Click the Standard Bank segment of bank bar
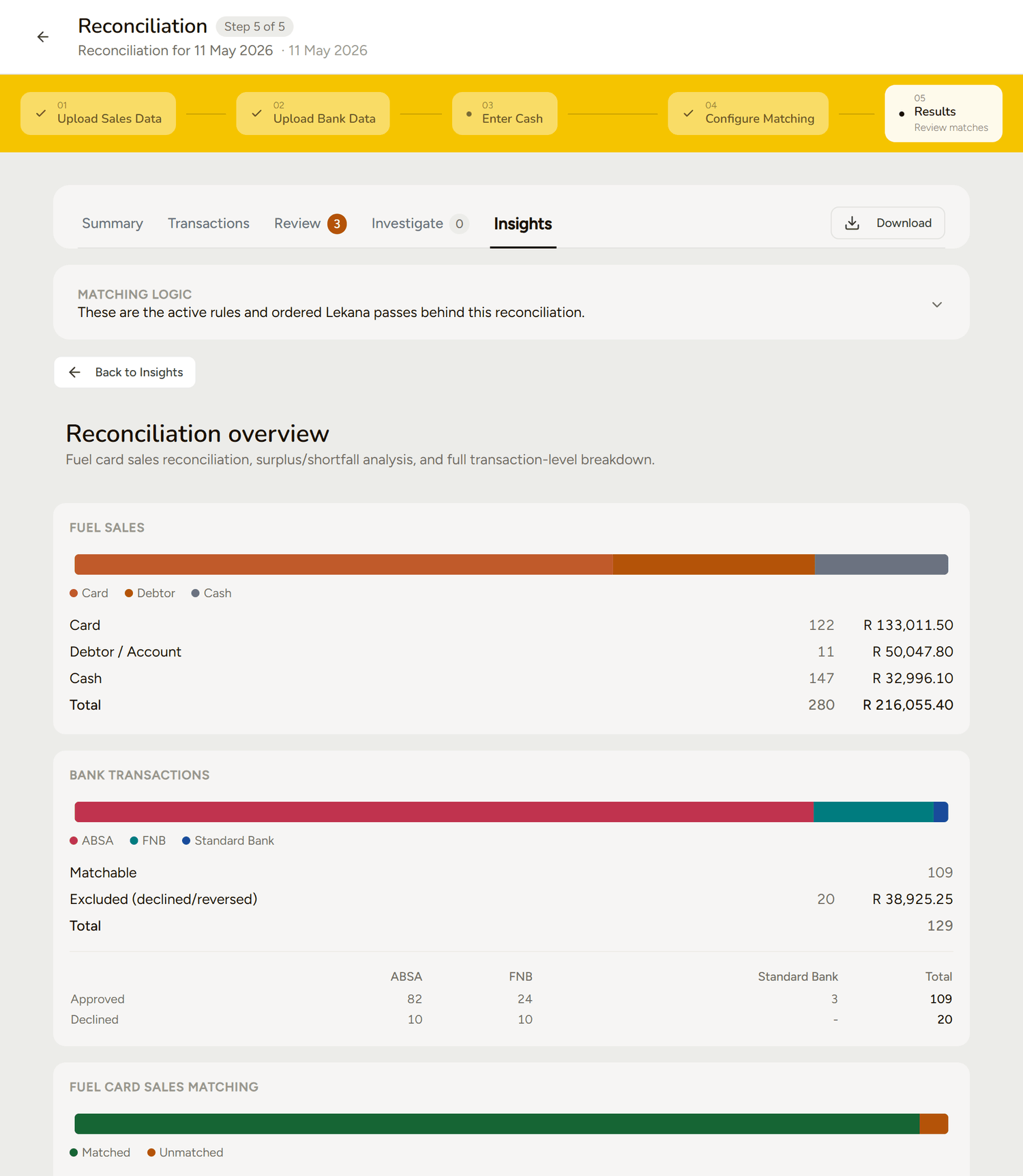Screen dimensions: 1023x1176 click(940, 812)
